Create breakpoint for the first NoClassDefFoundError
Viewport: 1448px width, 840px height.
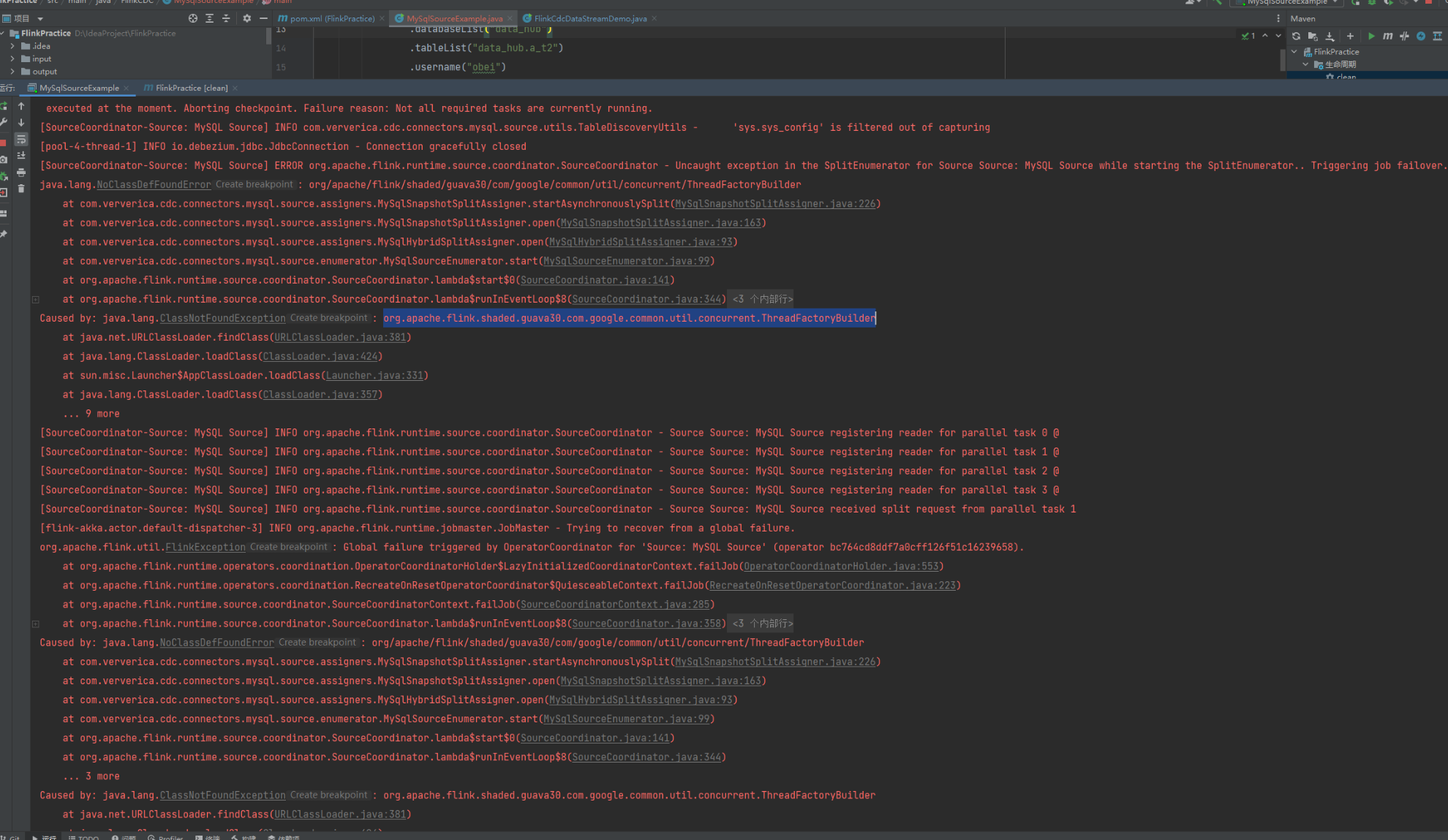coord(254,184)
